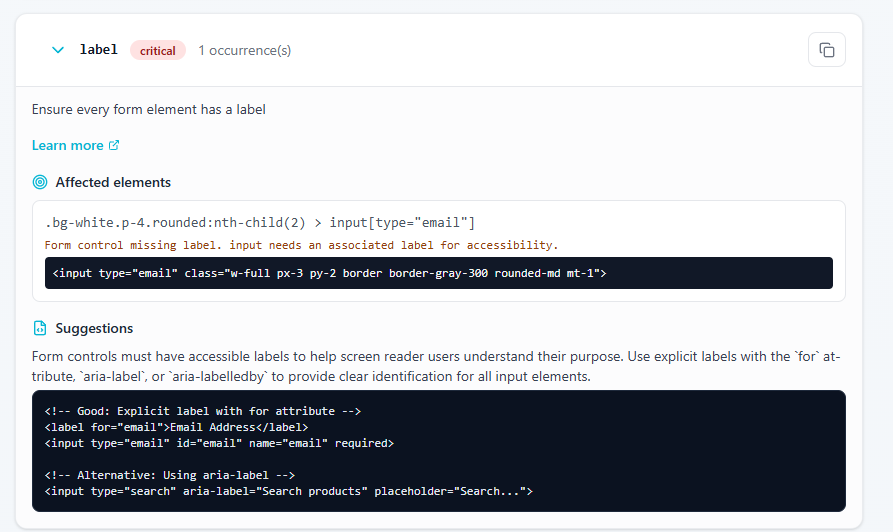
Task: Click the 'Good: Explicit label with for attribute' comment
Action: click(203, 411)
